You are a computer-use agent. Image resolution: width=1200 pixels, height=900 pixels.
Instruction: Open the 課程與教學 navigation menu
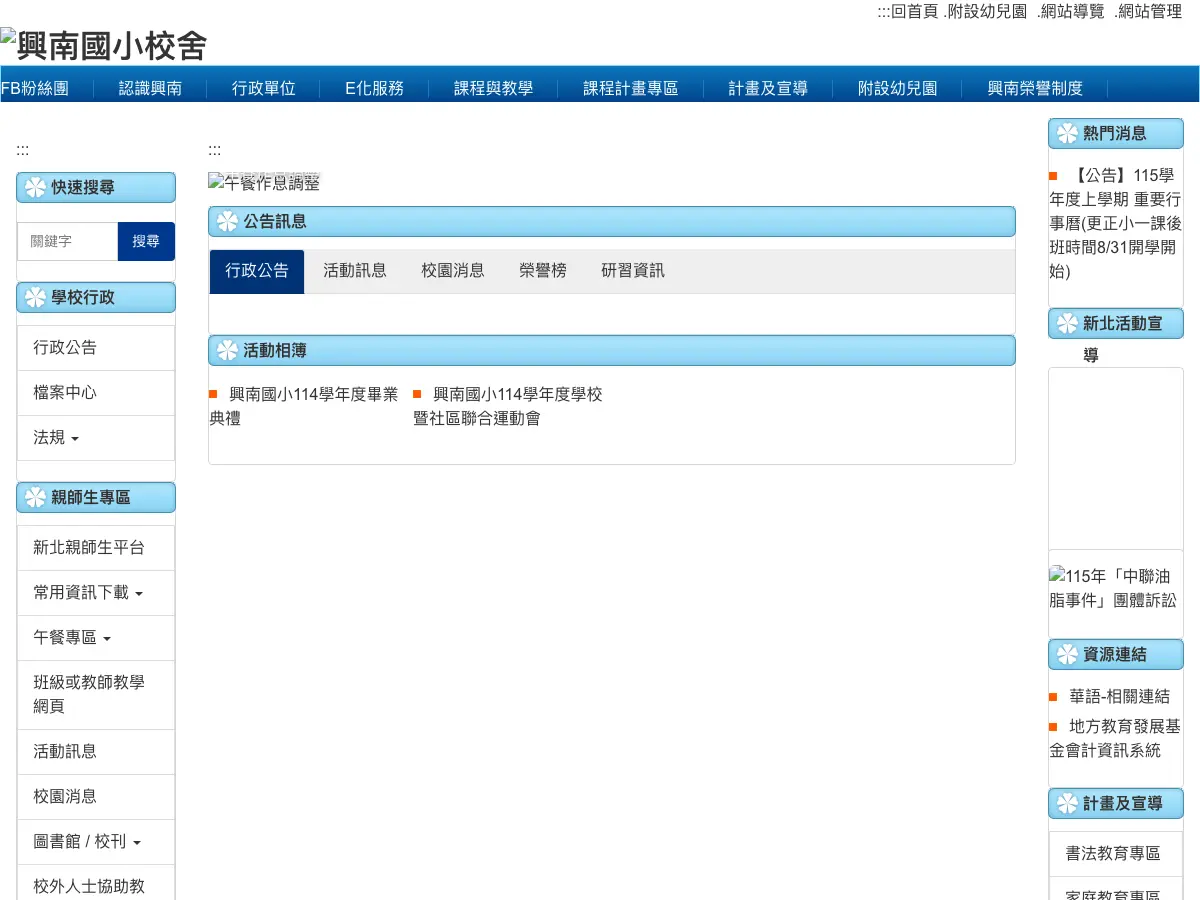(493, 88)
